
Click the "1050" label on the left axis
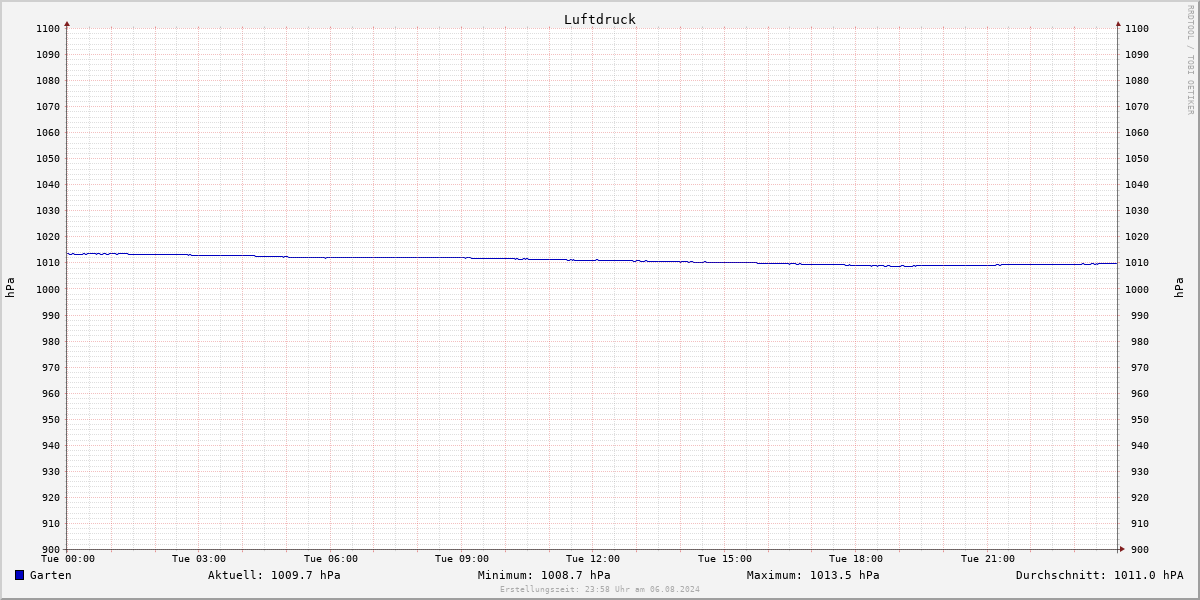48,158
